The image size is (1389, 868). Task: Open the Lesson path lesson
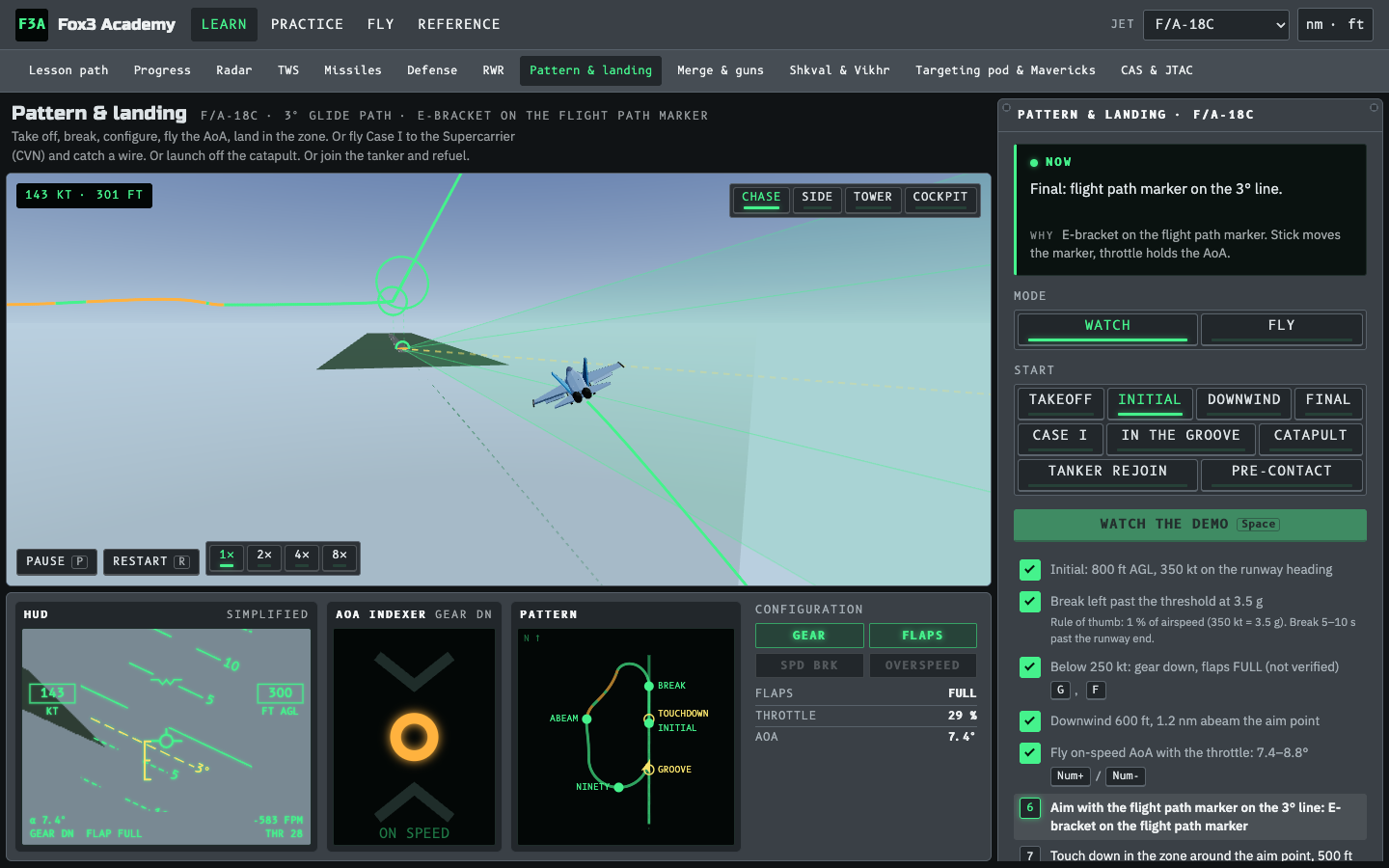[x=68, y=70]
